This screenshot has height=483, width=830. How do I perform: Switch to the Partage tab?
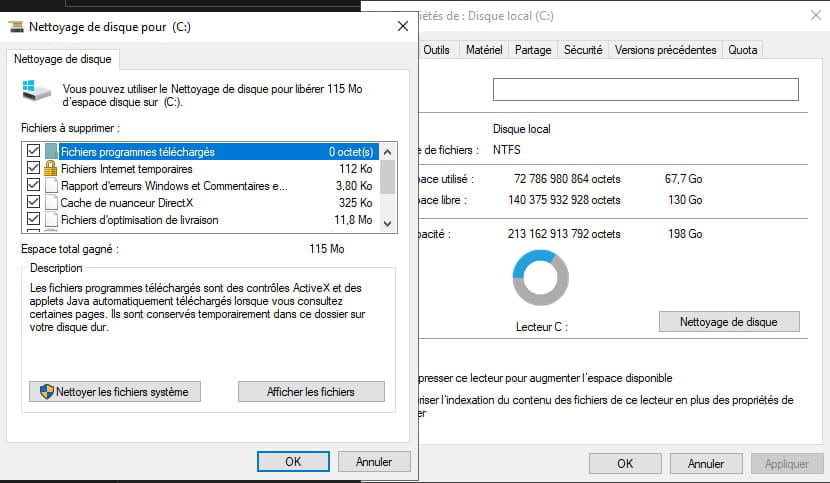(533, 50)
